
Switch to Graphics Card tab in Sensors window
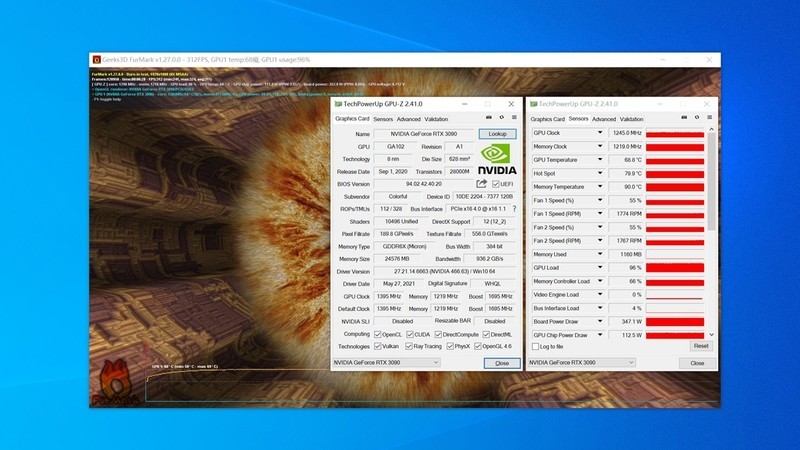(x=547, y=119)
